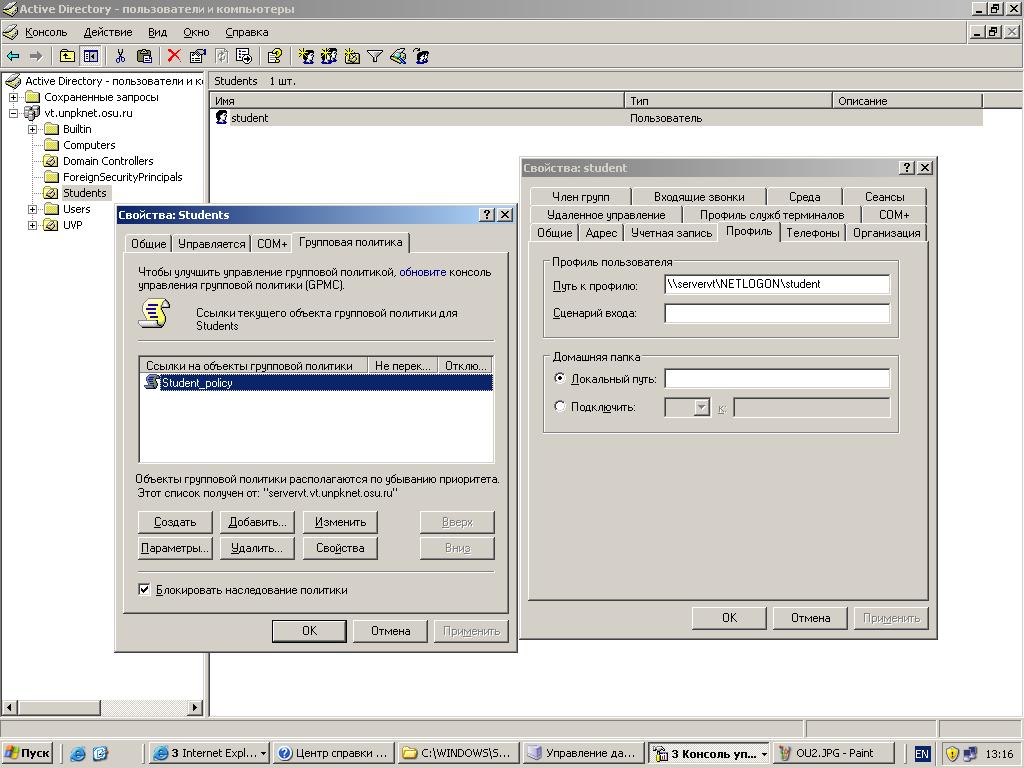
Task: Click the create new group toolbar icon
Action: [329, 56]
